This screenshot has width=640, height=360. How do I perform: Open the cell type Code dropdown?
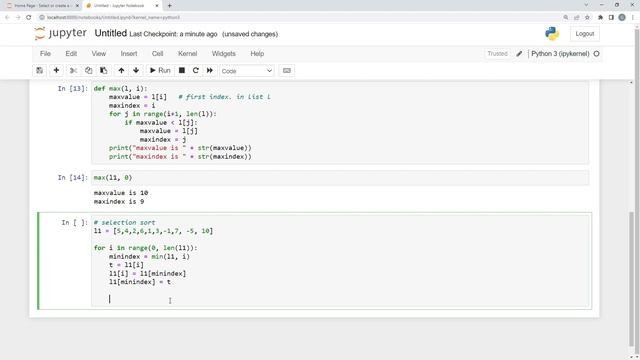pyautogui.click(x=247, y=71)
